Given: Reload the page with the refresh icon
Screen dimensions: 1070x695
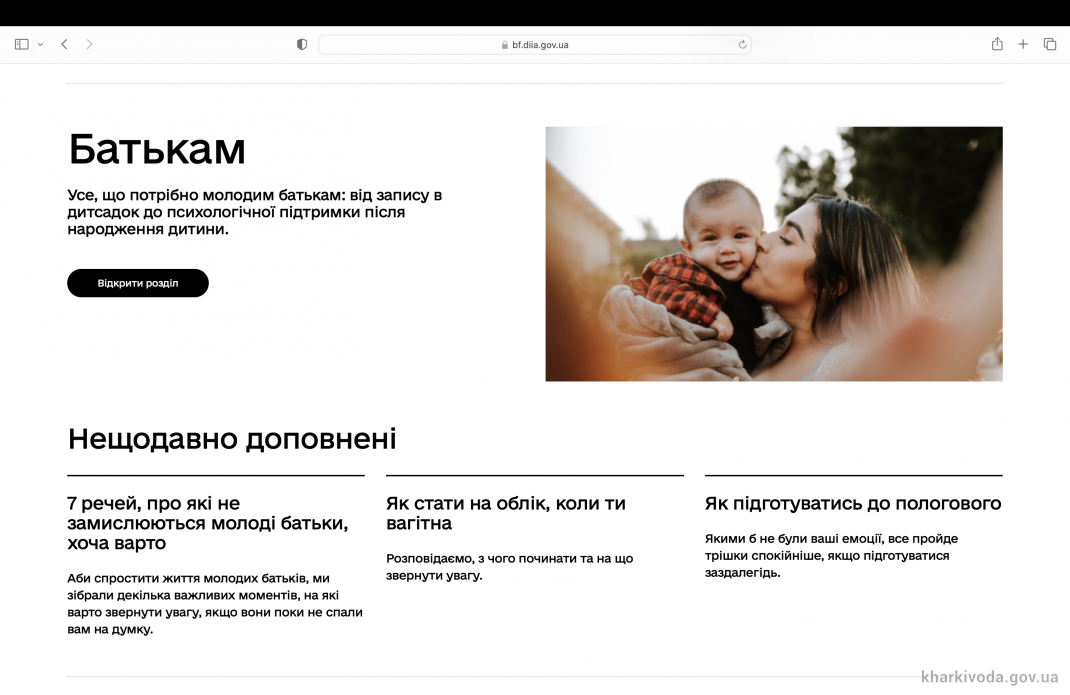Looking at the screenshot, I should point(742,44).
